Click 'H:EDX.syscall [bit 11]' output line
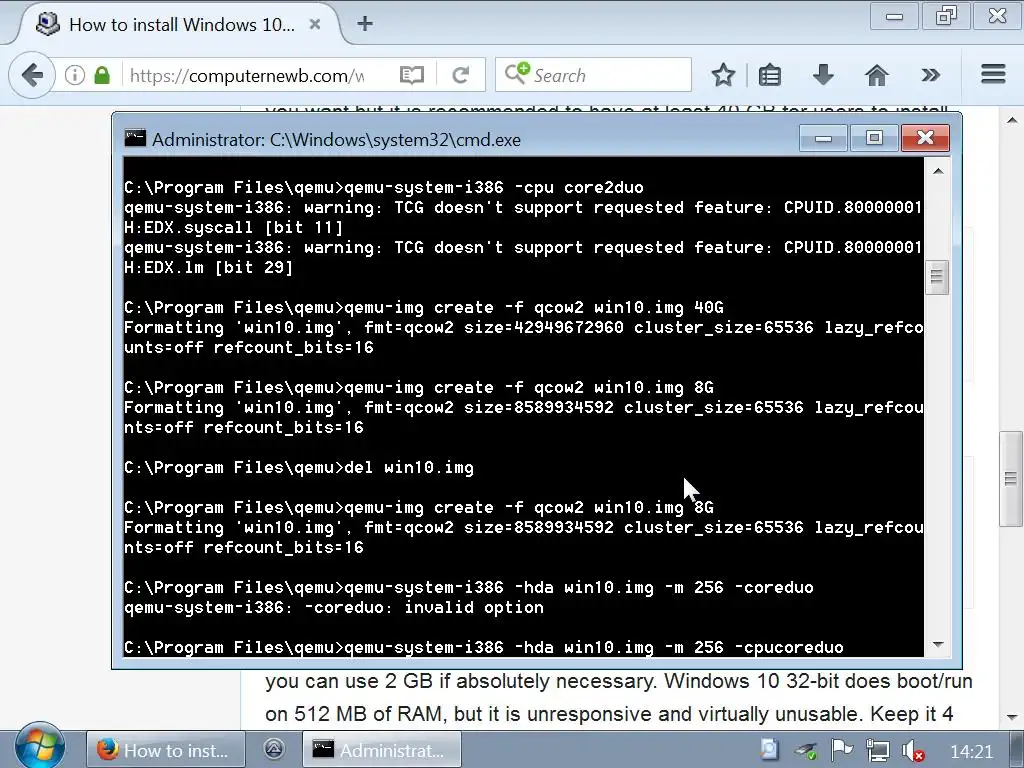The image size is (1024, 768). (234, 227)
